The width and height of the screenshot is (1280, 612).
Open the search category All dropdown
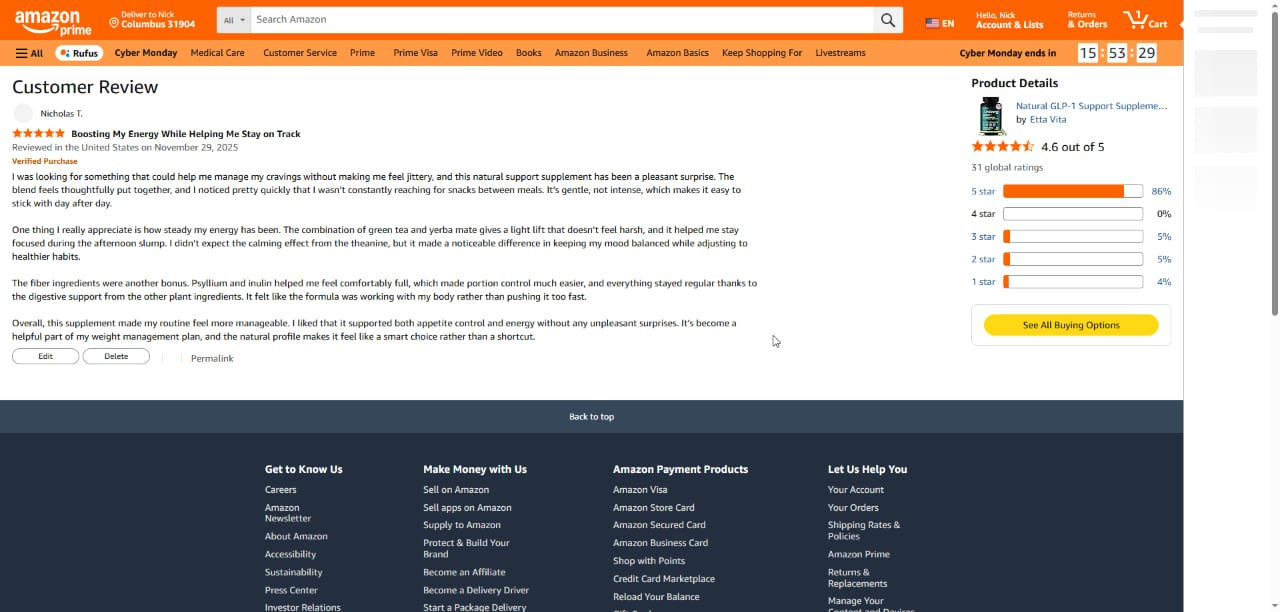(x=234, y=20)
